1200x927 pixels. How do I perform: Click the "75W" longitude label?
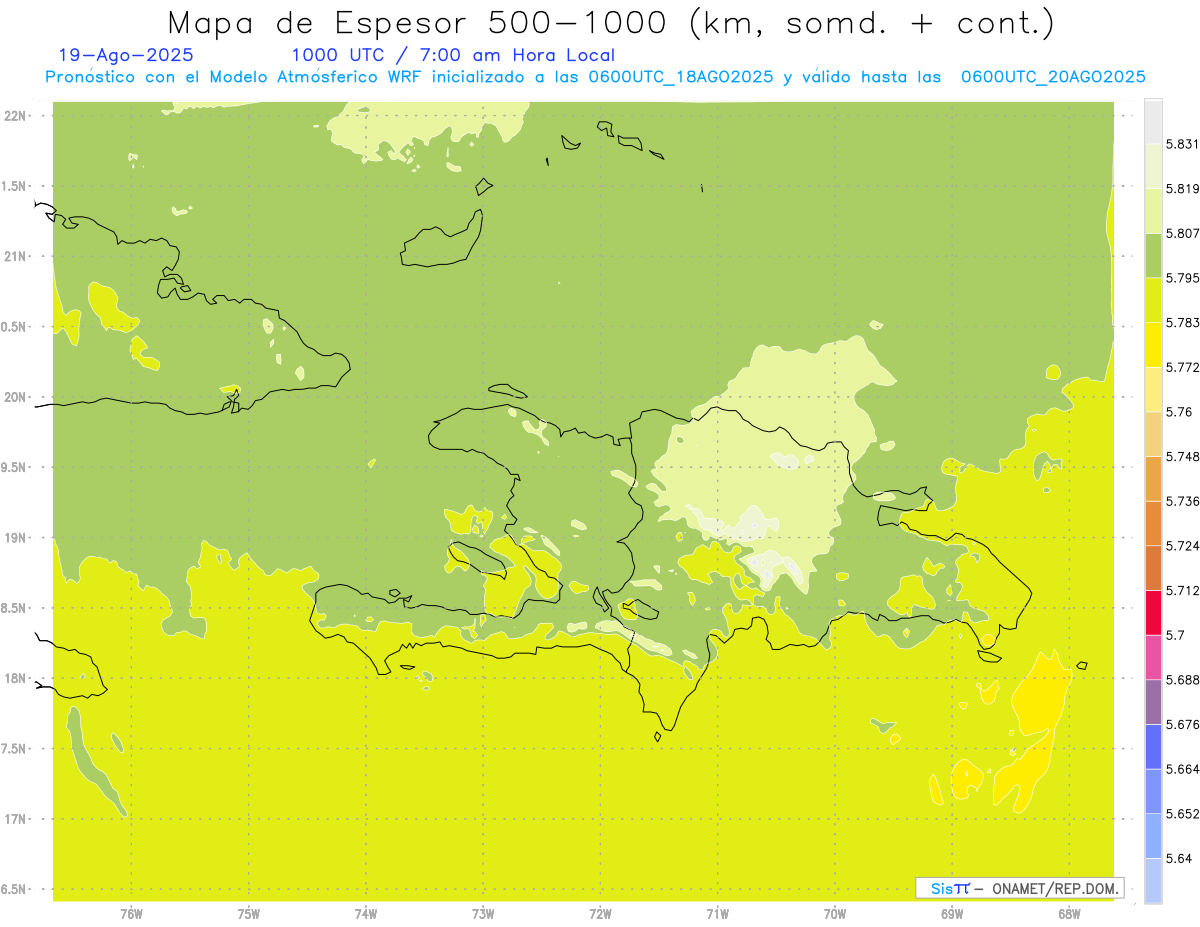pyautogui.click(x=249, y=913)
